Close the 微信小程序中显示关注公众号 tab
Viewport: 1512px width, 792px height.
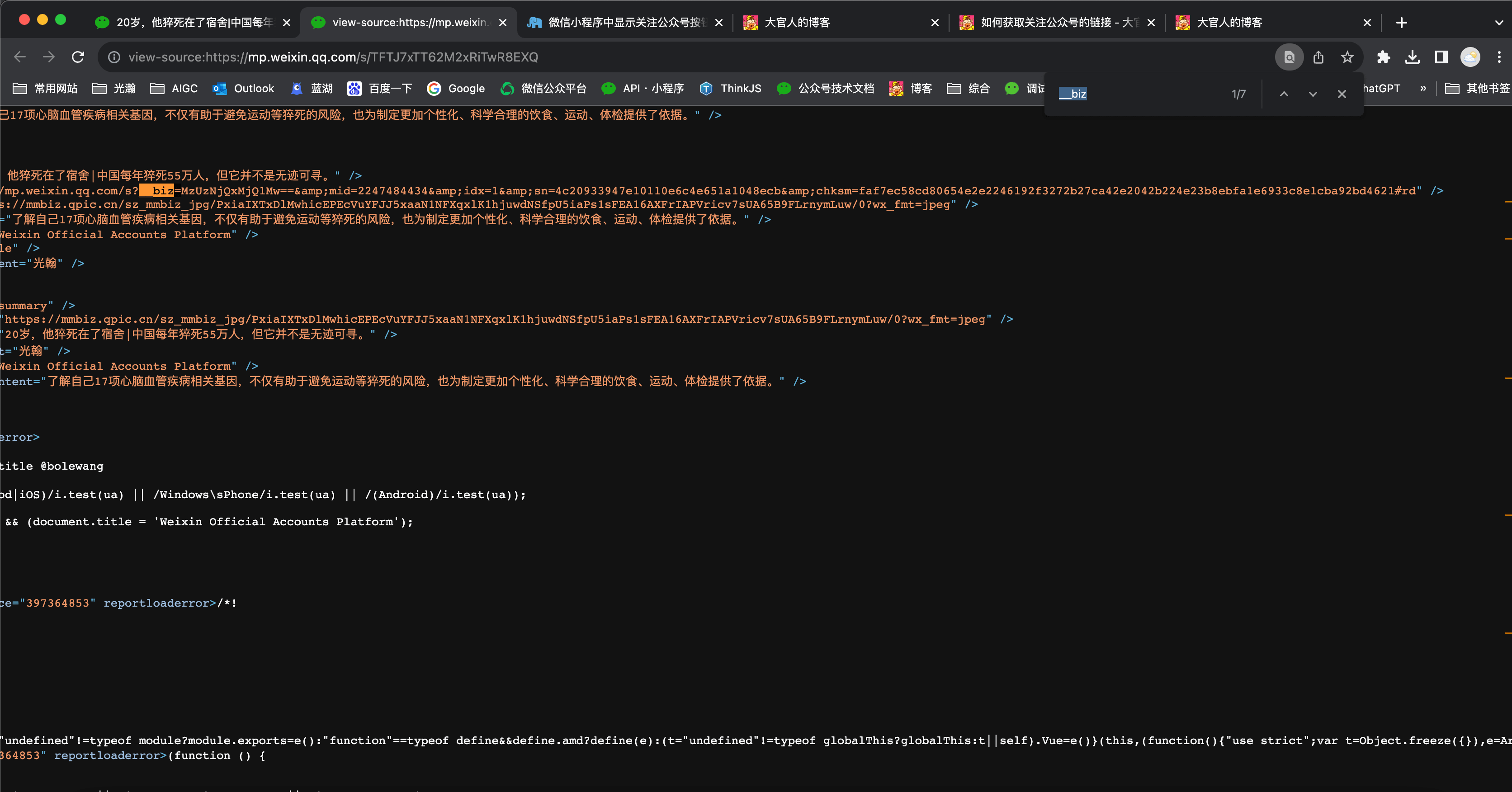[718, 23]
